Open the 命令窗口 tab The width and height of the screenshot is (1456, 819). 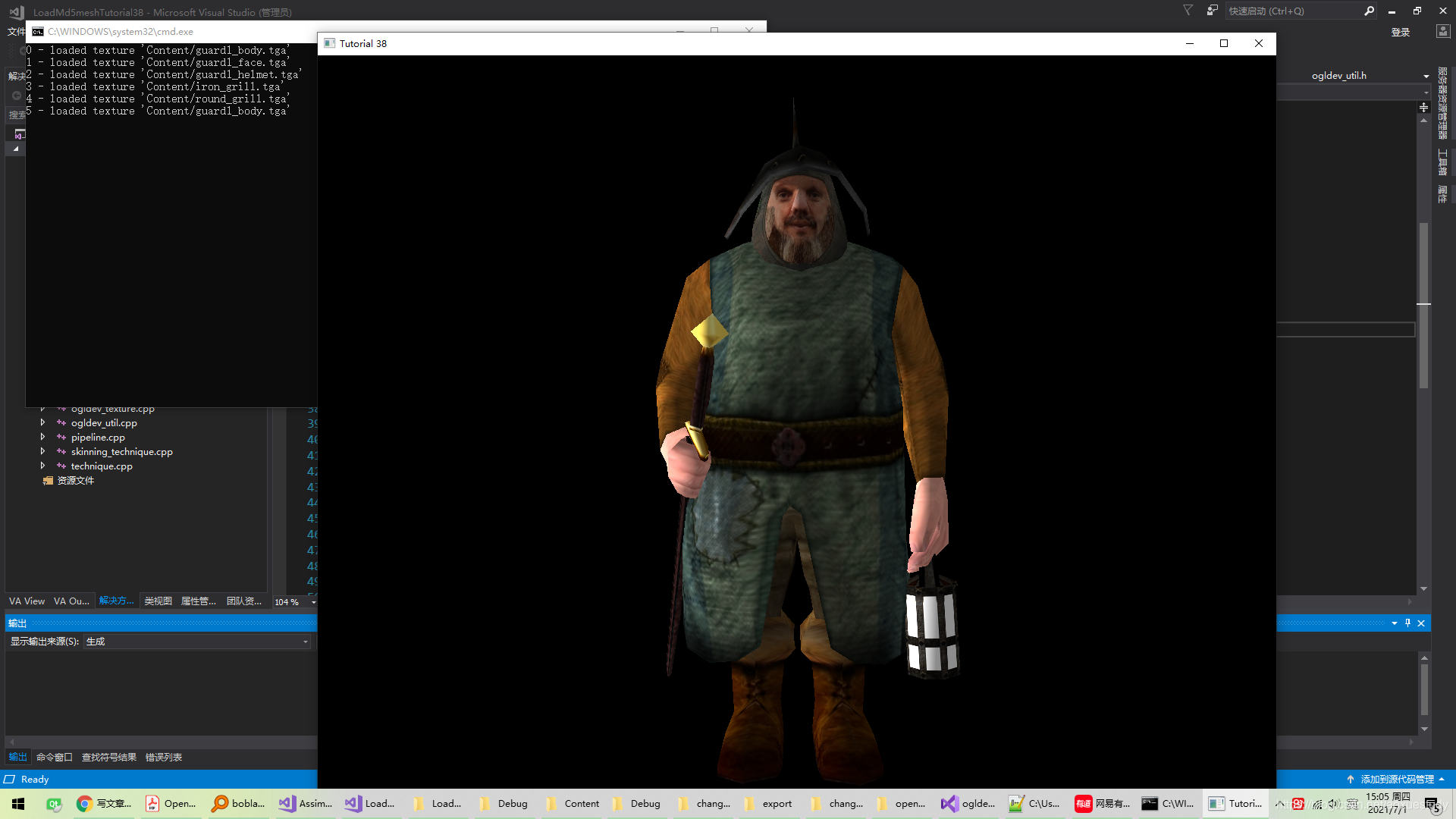(55, 758)
